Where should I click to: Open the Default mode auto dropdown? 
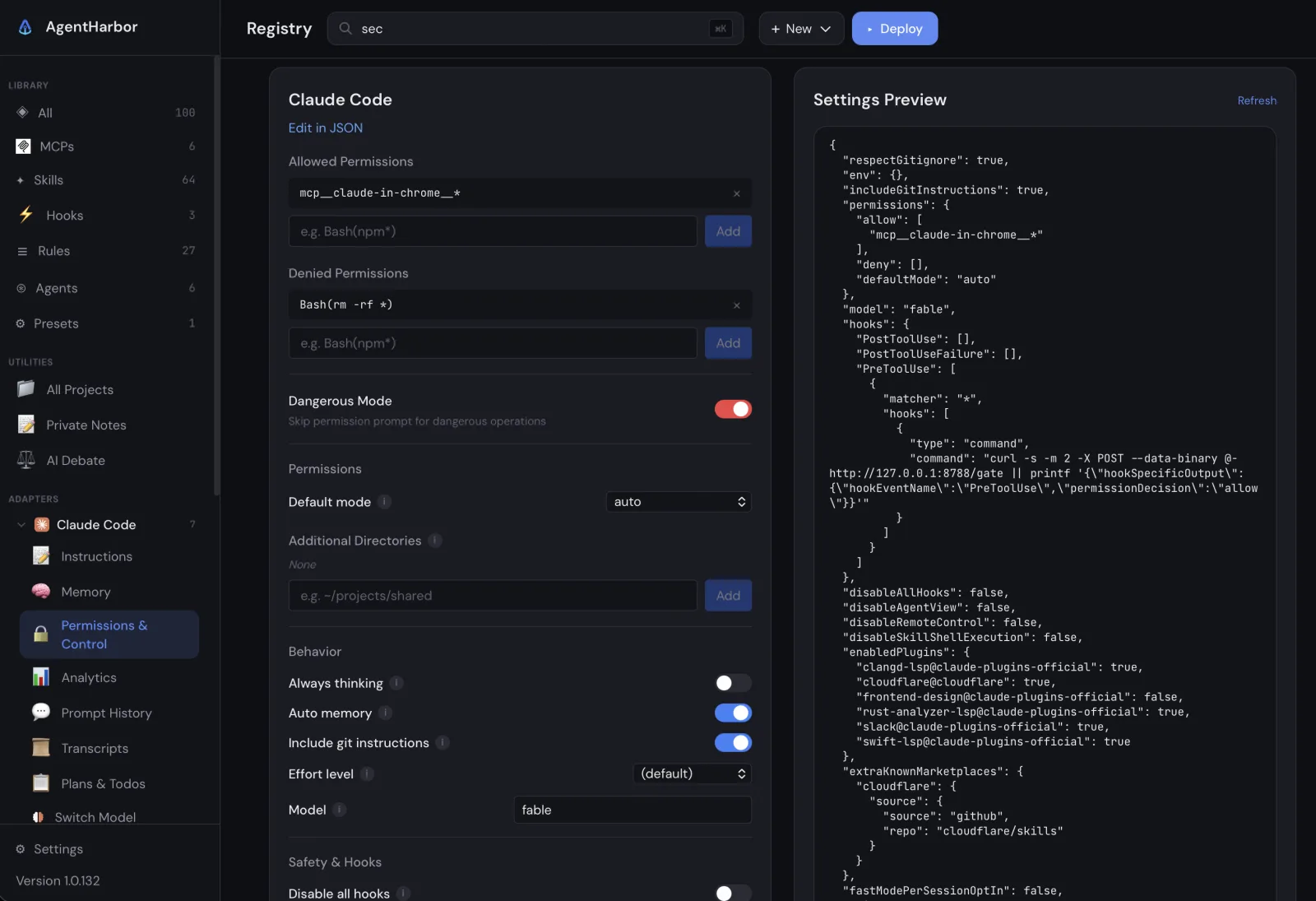[x=679, y=501]
